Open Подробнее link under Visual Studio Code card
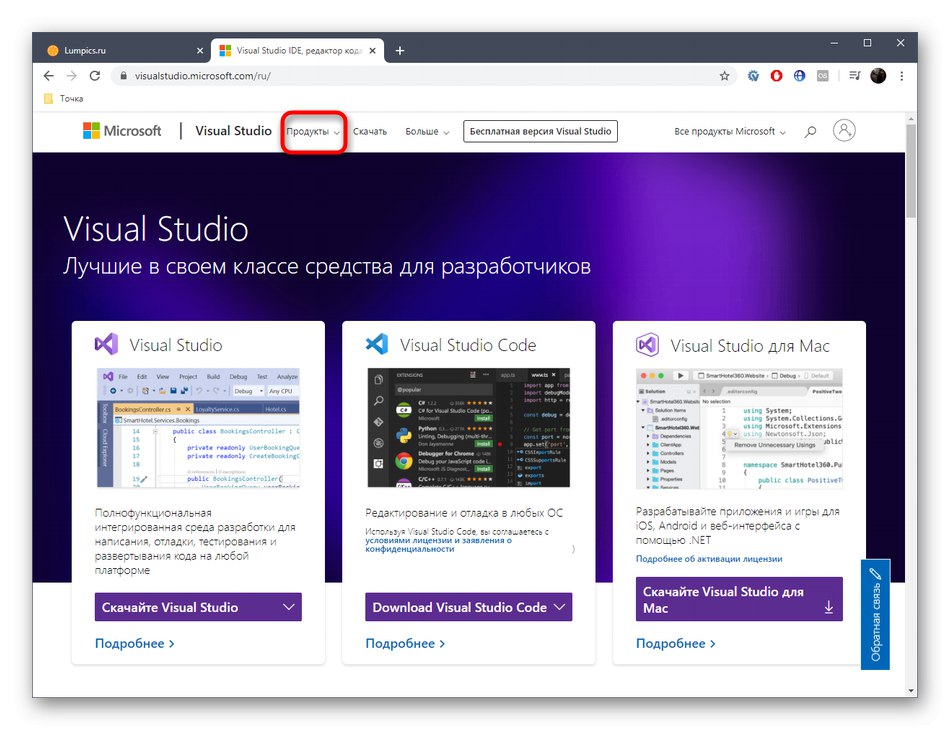Viewport: 950px width, 730px height. click(x=405, y=643)
